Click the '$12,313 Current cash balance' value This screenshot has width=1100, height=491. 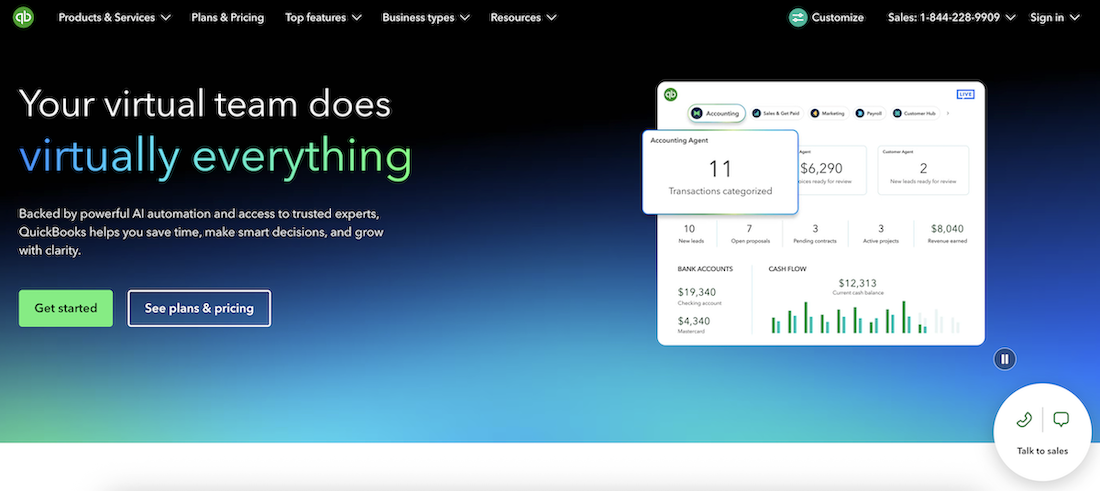point(858,287)
